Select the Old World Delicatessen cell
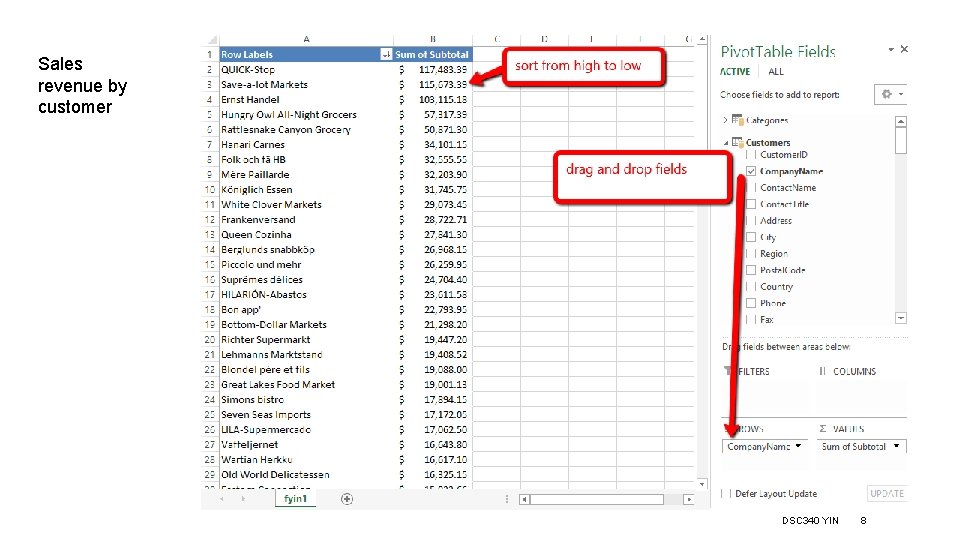 (x=306, y=474)
